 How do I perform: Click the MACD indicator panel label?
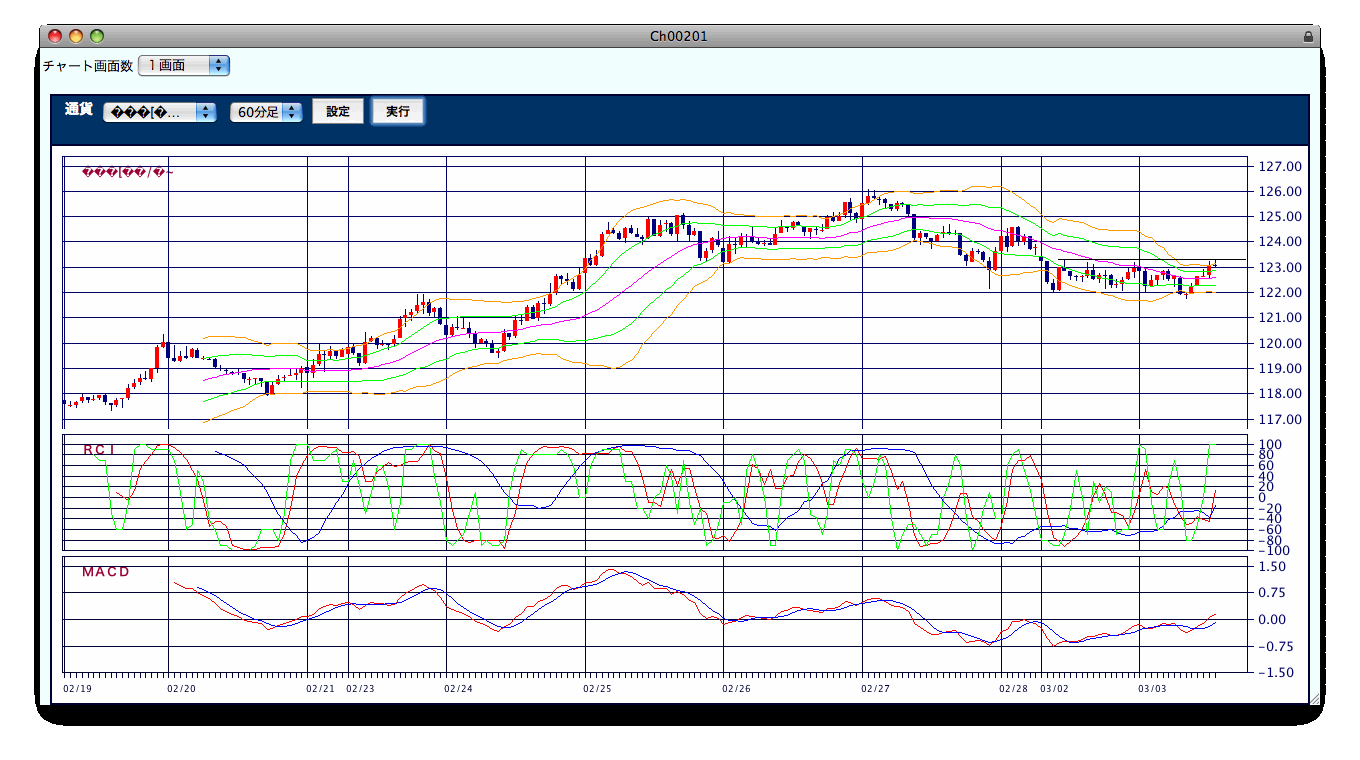pyautogui.click(x=106, y=572)
